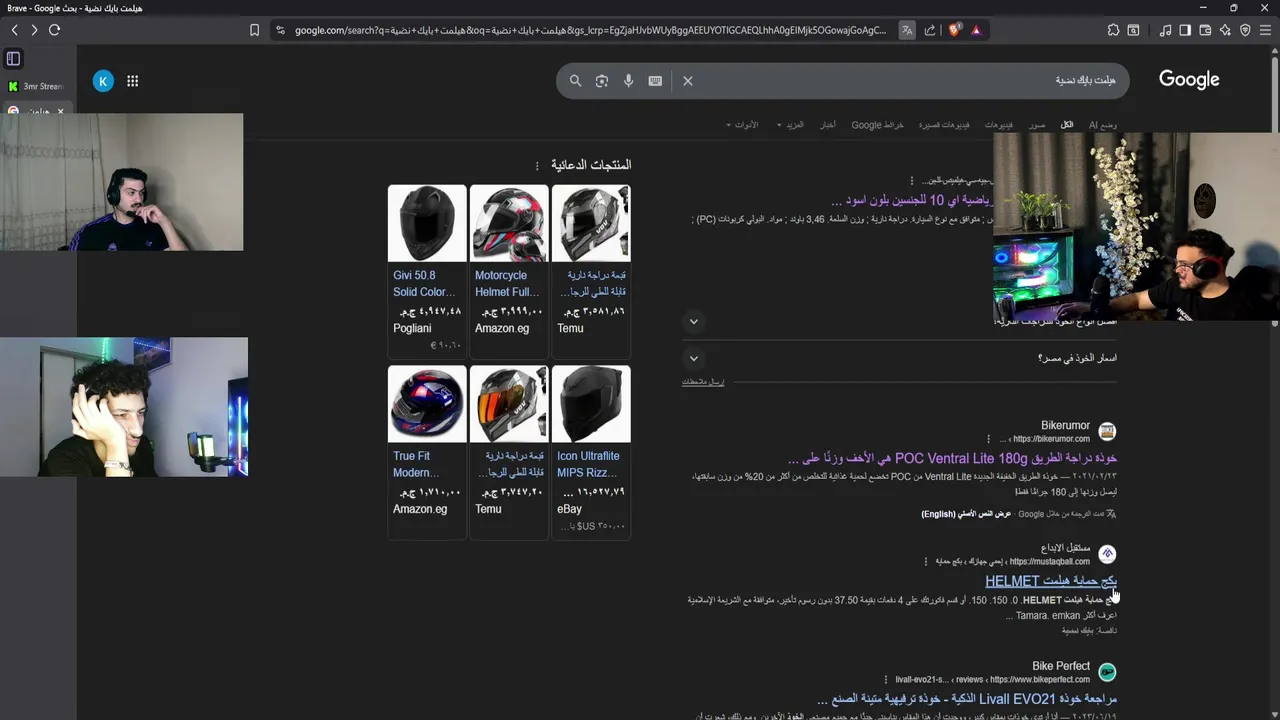Viewport: 1280px width, 720px height.
Task: Expand the More search filters dropdown
Action: (x=790, y=125)
